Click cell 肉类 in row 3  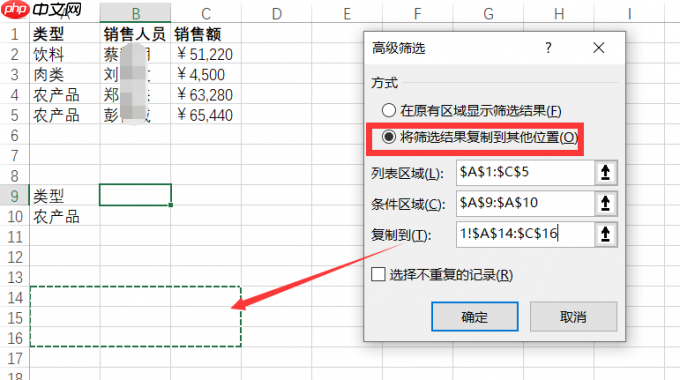coord(65,75)
